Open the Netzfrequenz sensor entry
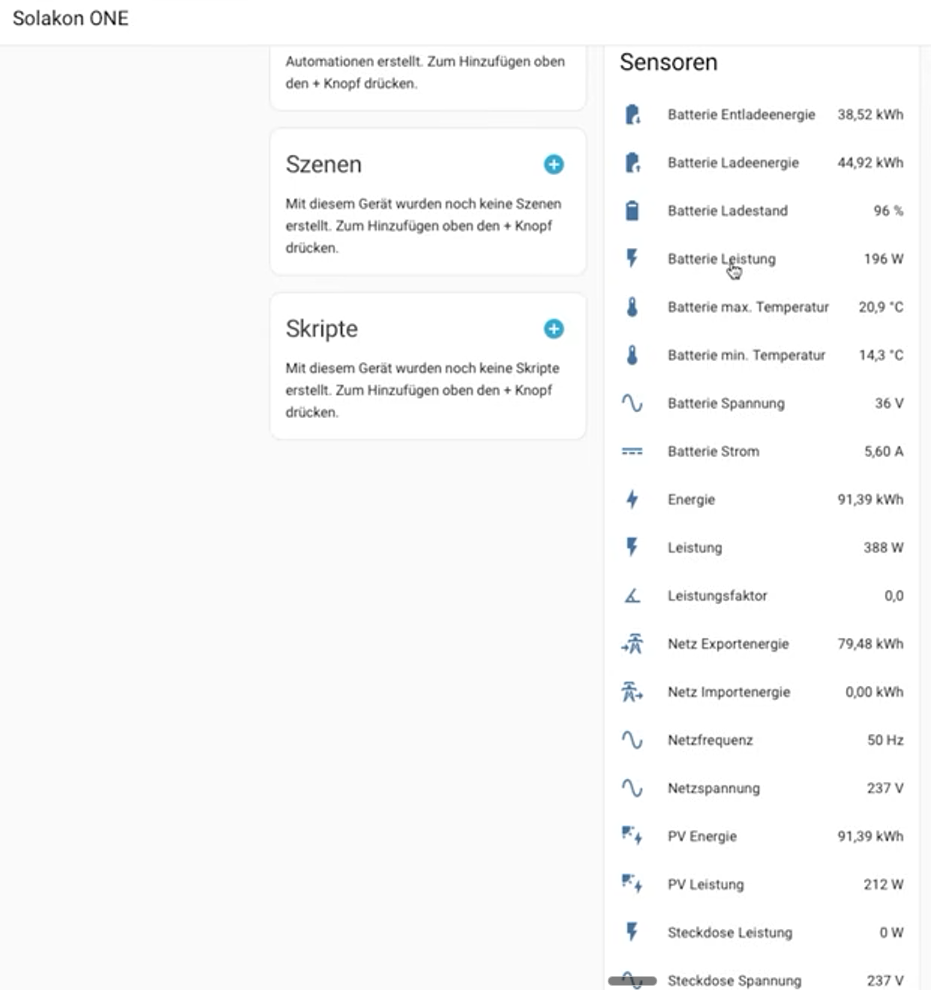The height and width of the screenshot is (990, 931). click(x=710, y=740)
